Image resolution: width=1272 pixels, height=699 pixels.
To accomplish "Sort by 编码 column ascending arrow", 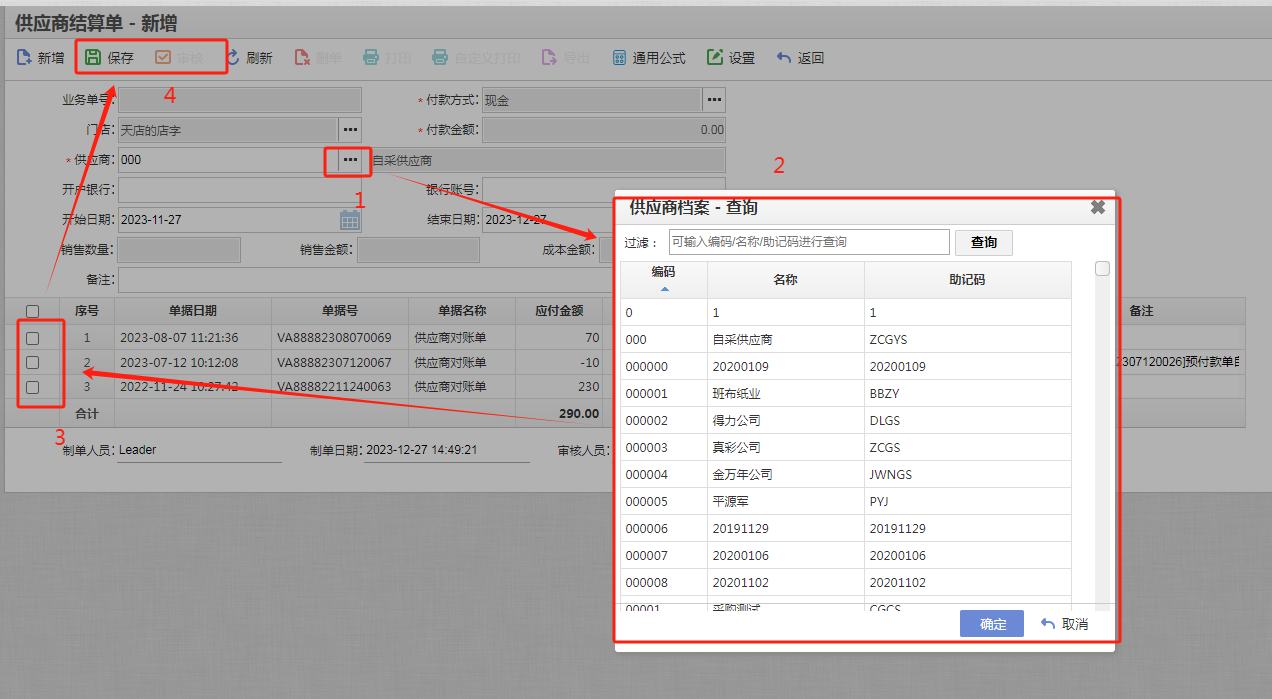I will (x=664, y=288).
